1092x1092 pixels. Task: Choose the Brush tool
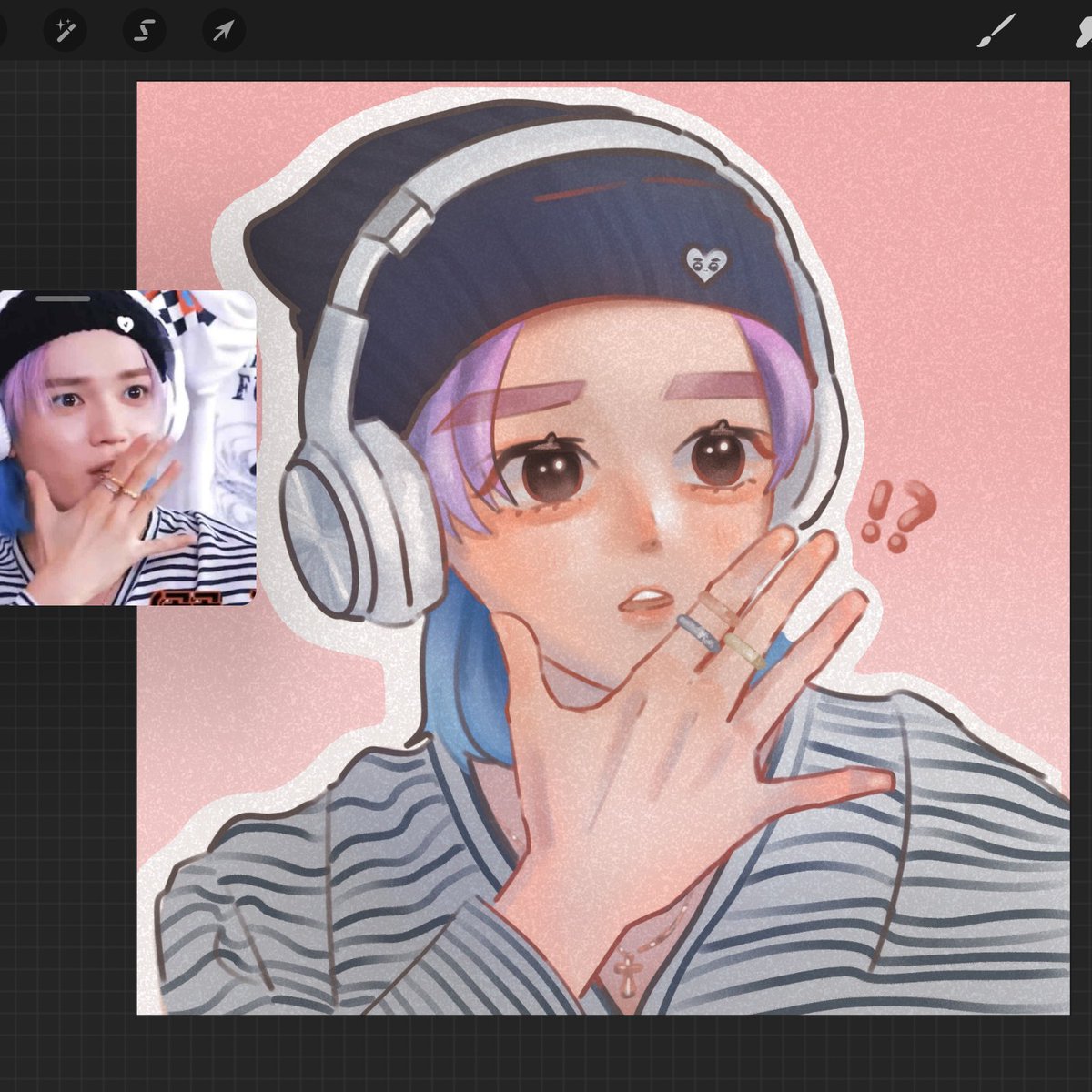click(996, 31)
